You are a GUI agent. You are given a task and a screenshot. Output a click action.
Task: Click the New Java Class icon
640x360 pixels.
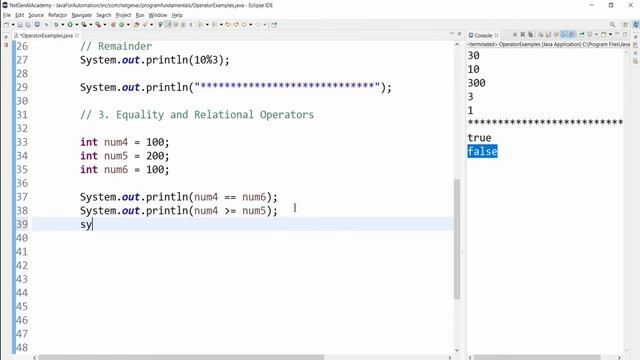[121, 24]
